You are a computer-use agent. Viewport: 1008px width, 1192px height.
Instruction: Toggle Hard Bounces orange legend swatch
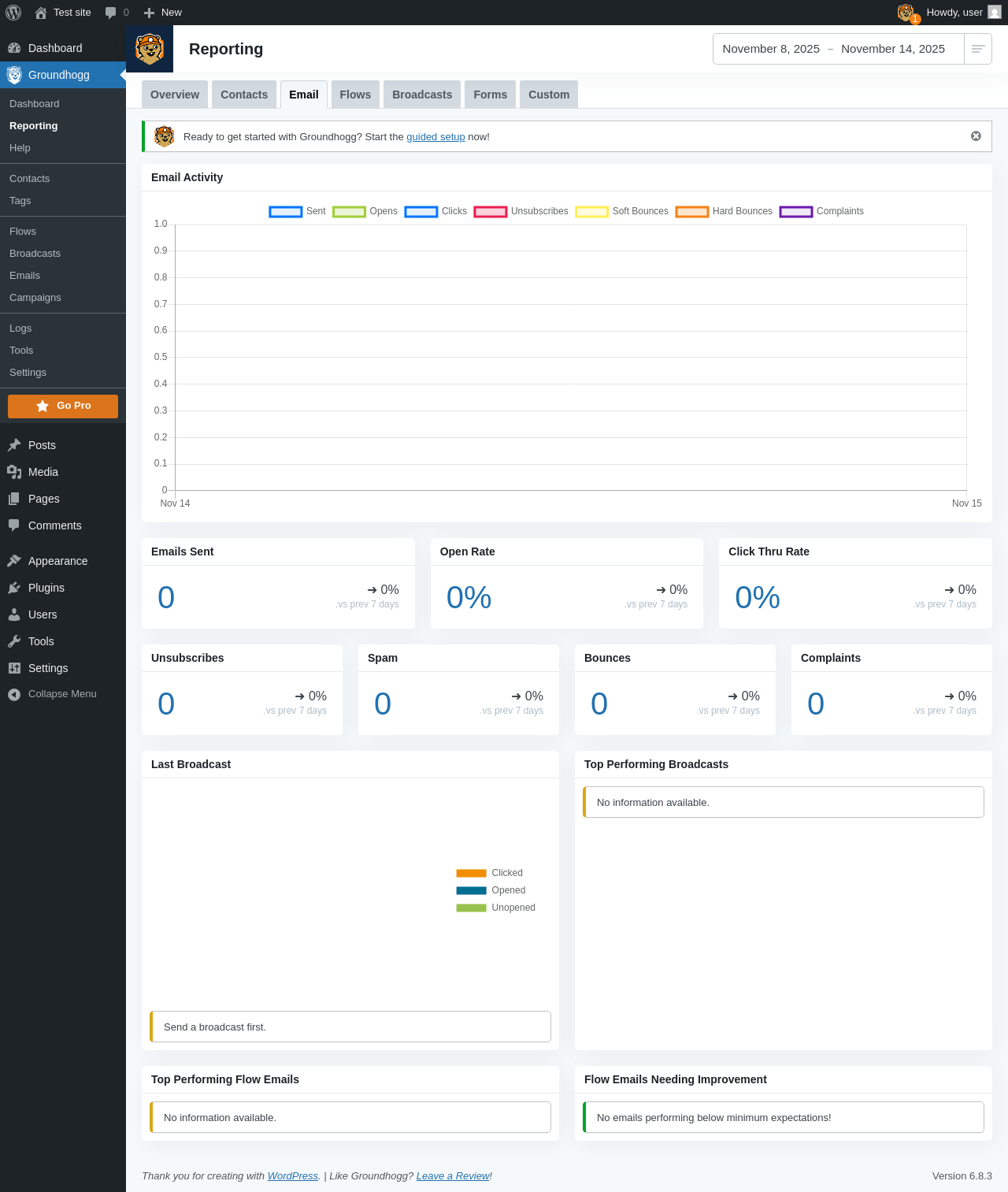692,211
